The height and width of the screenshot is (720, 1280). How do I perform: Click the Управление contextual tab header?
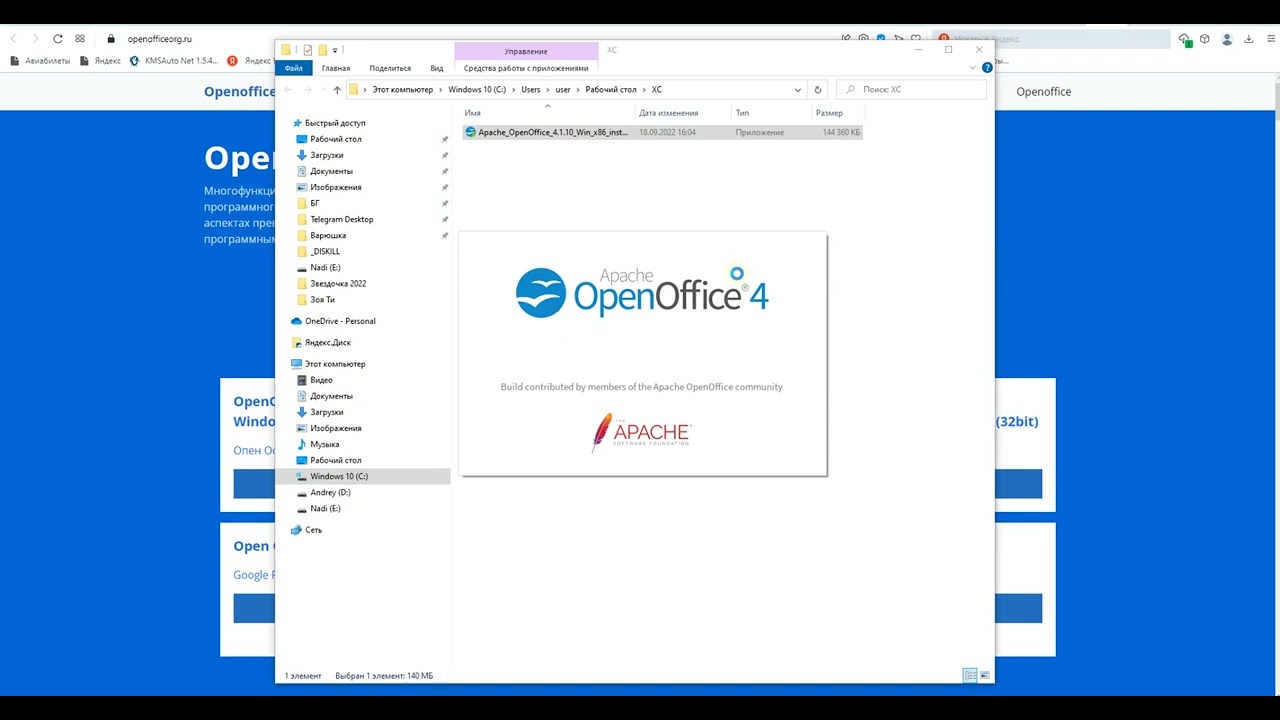(x=526, y=51)
